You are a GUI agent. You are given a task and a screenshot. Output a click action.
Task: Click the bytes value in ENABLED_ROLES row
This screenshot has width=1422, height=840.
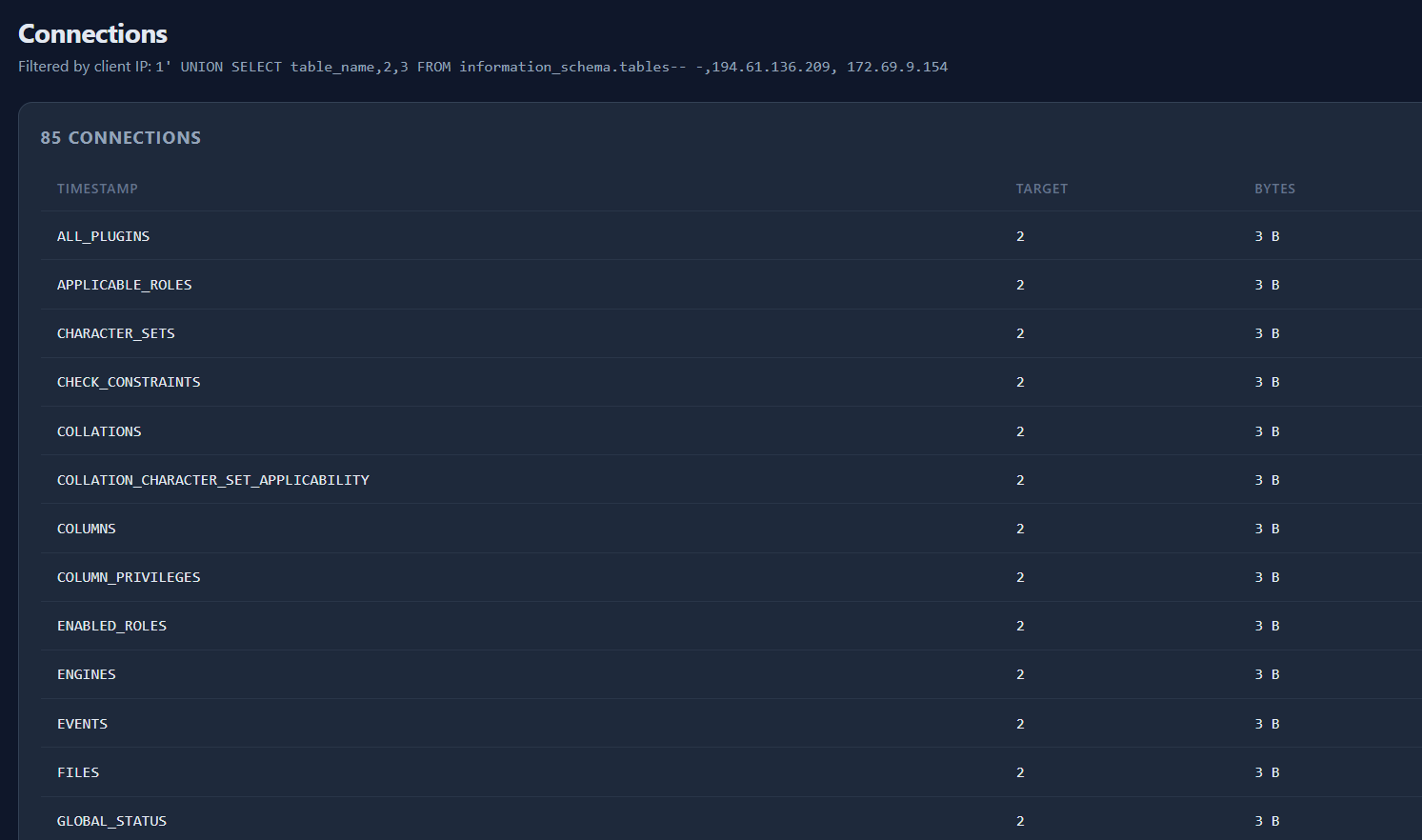1267,626
